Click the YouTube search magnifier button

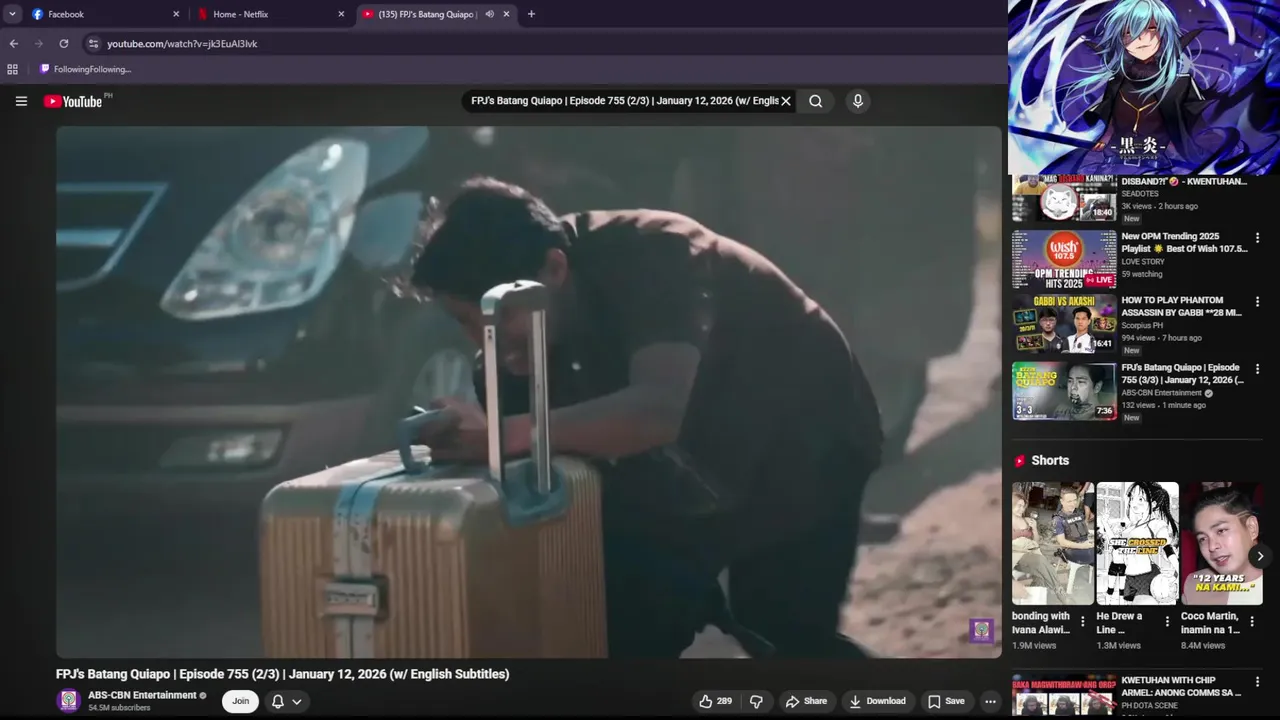coord(816,101)
